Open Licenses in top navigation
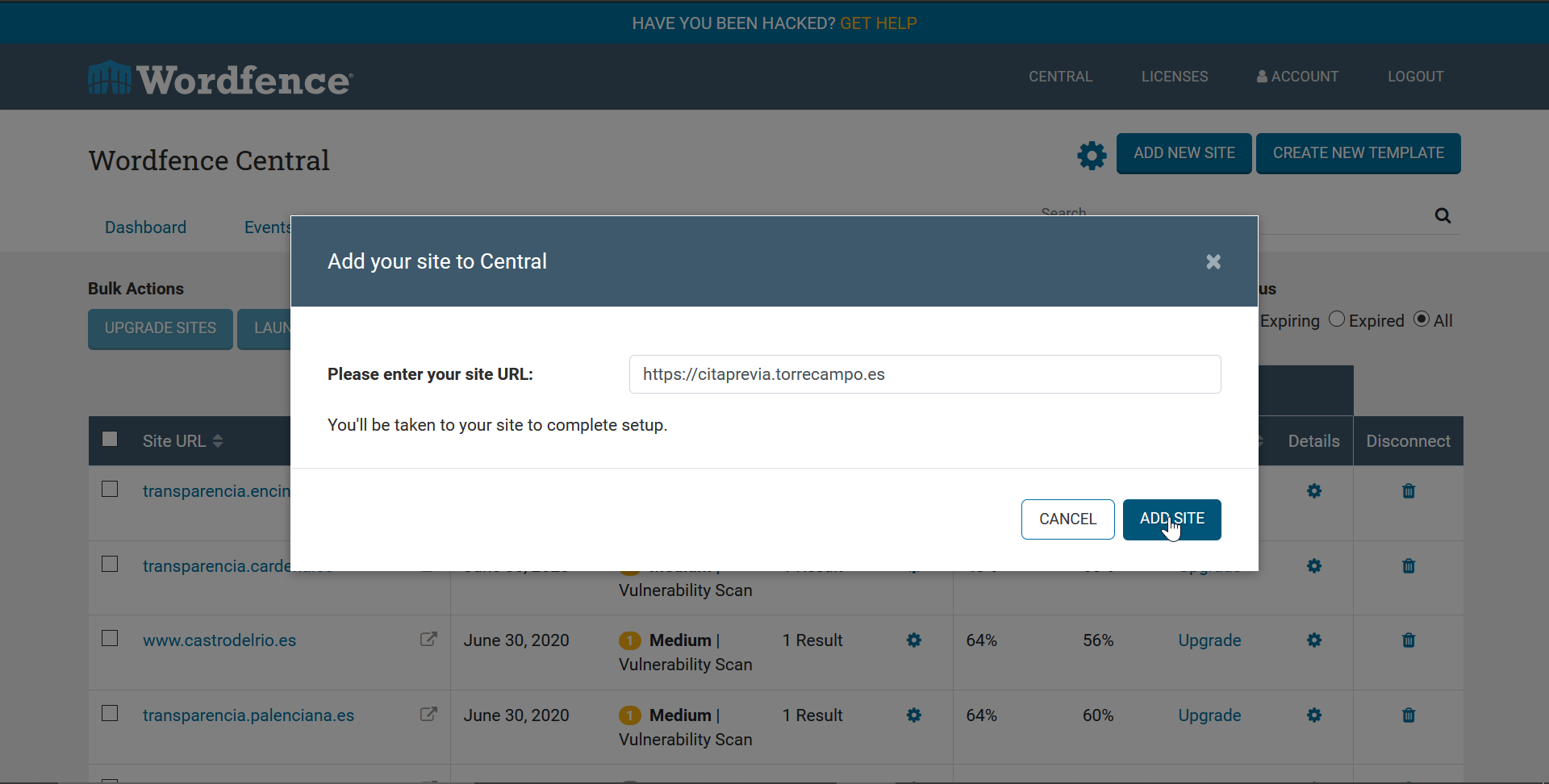 [1174, 77]
